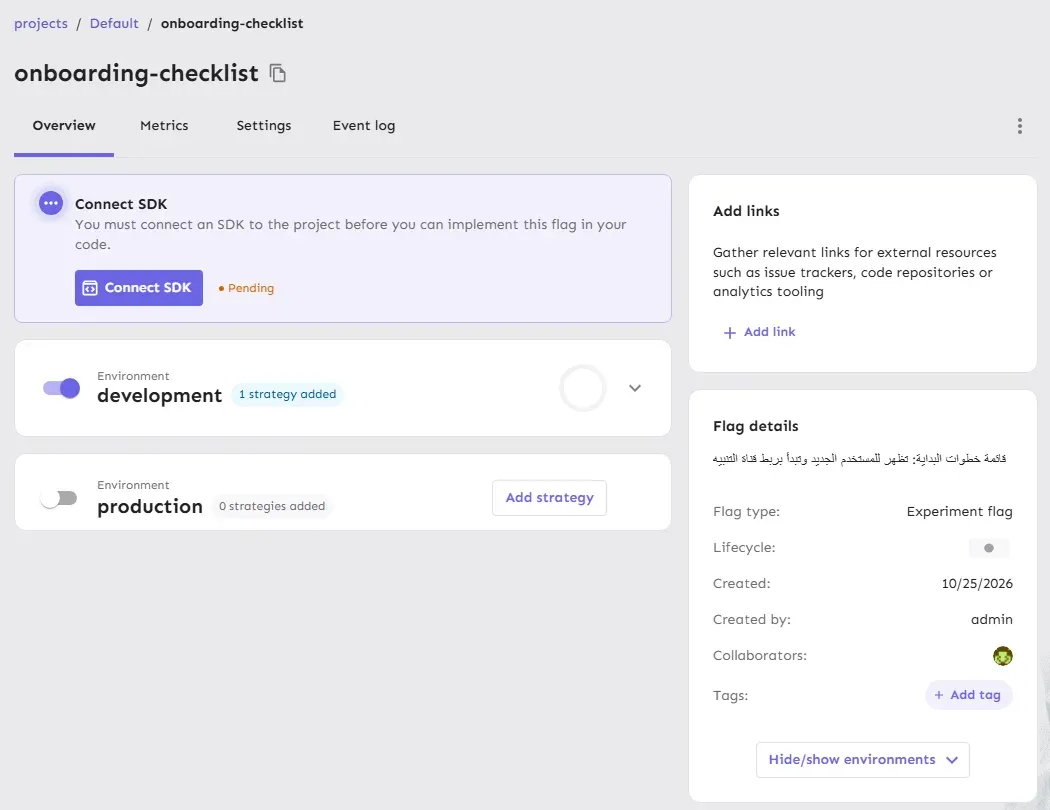Screen dimensions: 1050x810
Task: Open the collaborator avatar
Action: click(x=1002, y=656)
